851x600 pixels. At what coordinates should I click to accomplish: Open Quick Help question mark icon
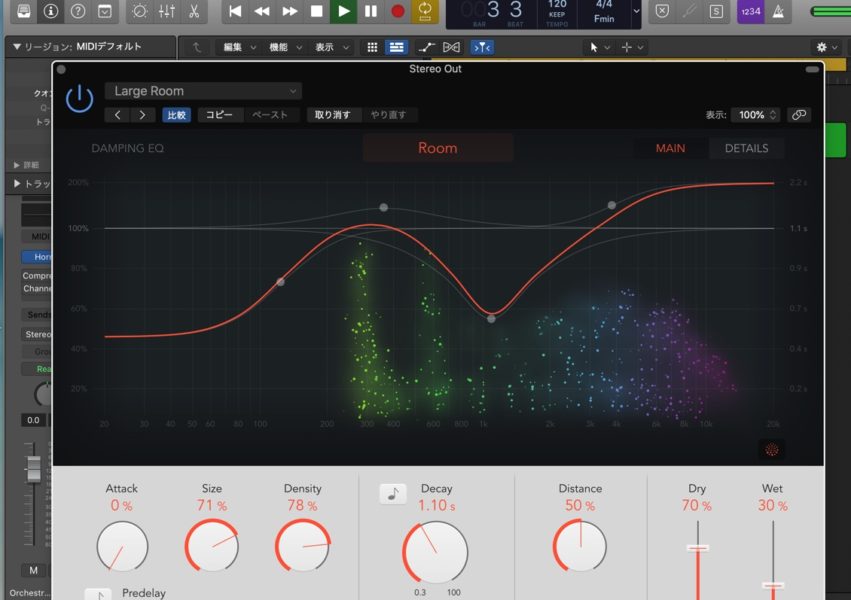[78, 11]
